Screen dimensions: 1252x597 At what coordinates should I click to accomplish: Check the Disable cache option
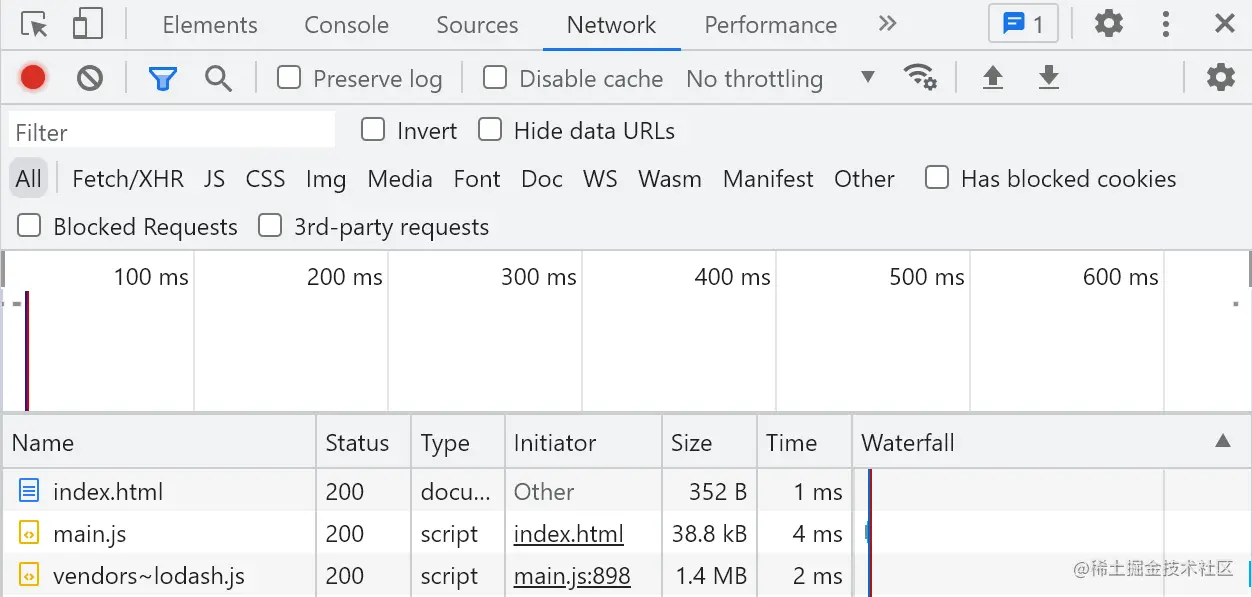[x=495, y=78]
